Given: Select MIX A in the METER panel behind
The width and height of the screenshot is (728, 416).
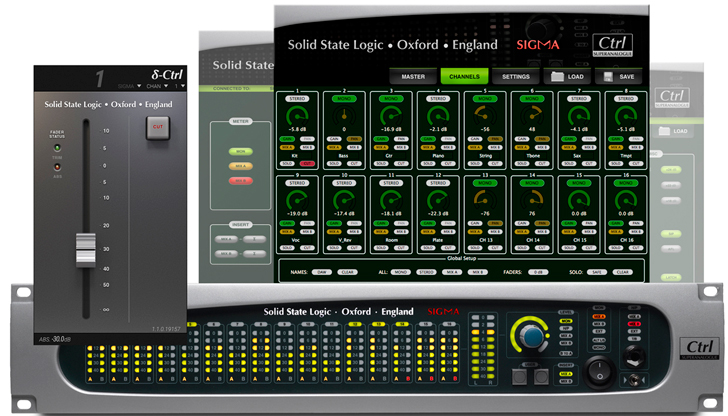Looking at the screenshot, I should (x=240, y=166).
